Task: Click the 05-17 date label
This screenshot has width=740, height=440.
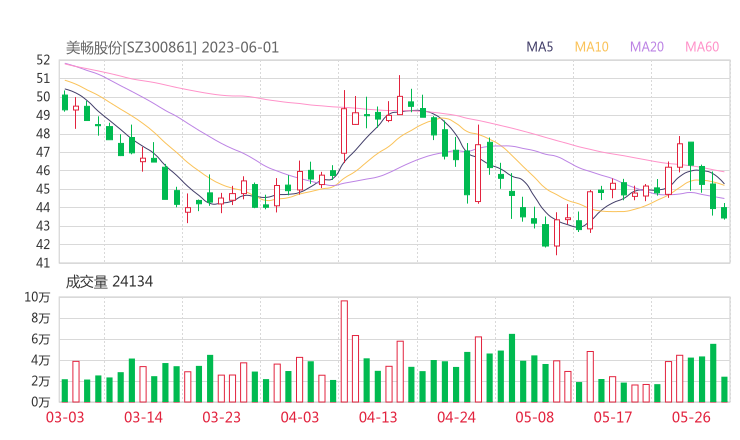Action: 613,417
